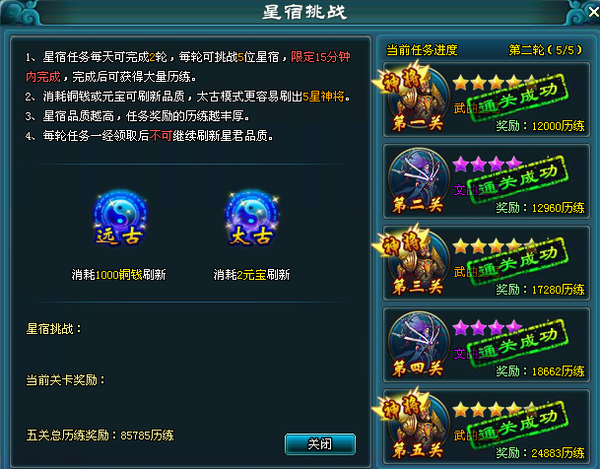600x469 pixels.
Task: Click 消耗1000铜钱刷新 text
Action: click(x=119, y=274)
